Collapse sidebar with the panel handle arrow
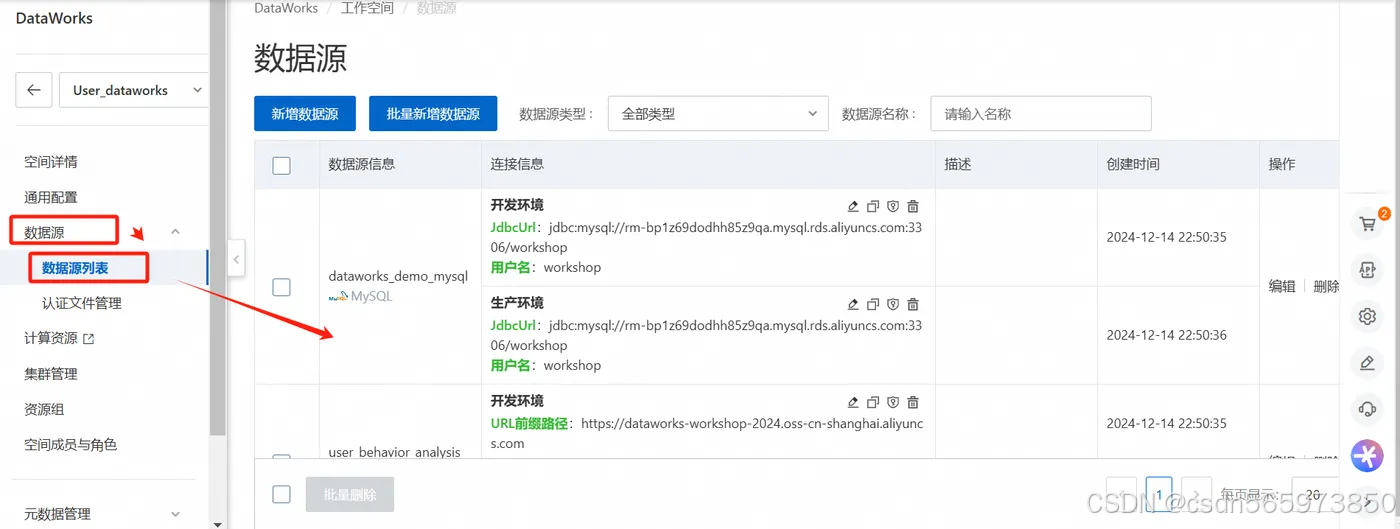Viewport: 1400px width, 529px height. (x=237, y=259)
